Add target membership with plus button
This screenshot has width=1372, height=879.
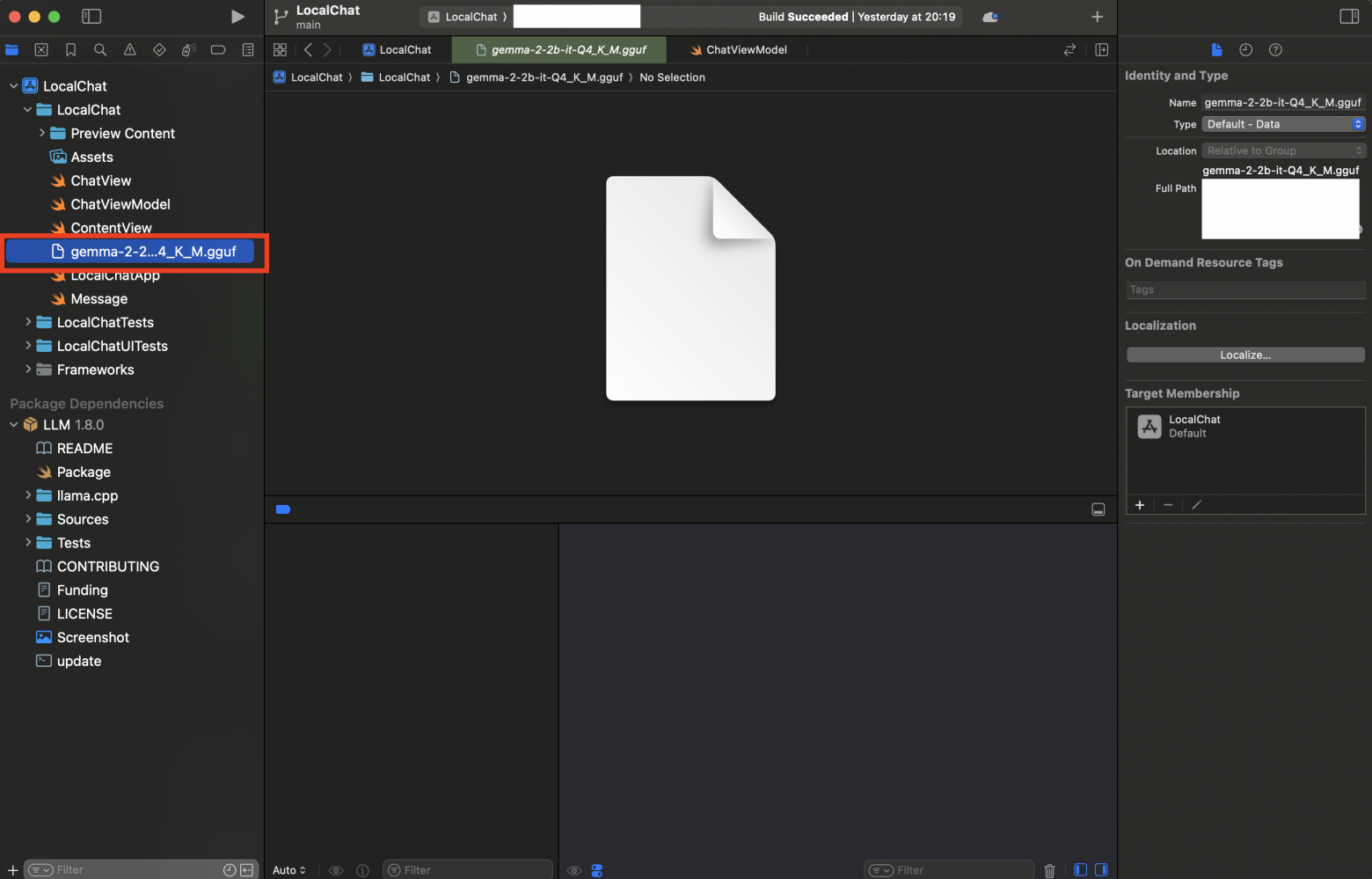(1140, 505)
